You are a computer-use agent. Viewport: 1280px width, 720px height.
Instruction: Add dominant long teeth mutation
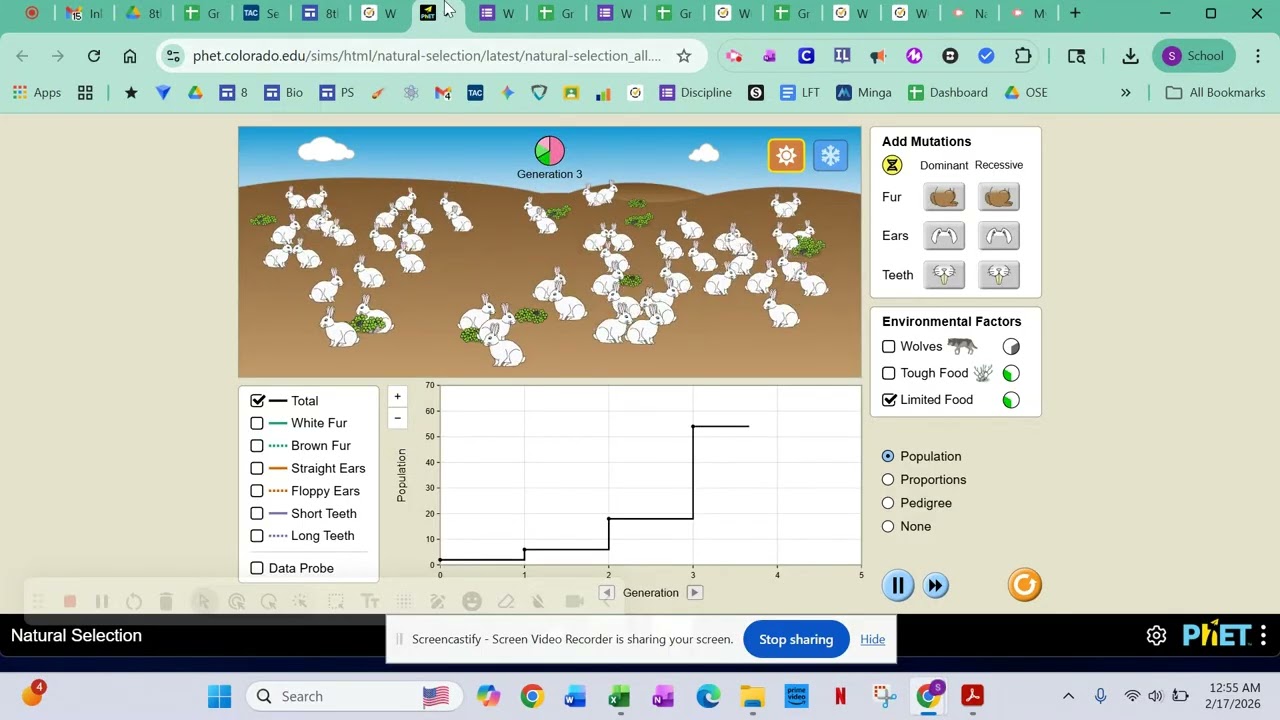coord(944,275)
